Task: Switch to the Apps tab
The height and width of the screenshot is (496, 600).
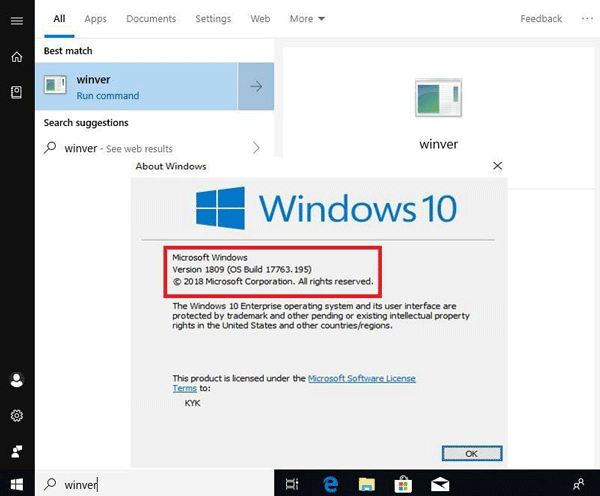Action: point(96,19)
